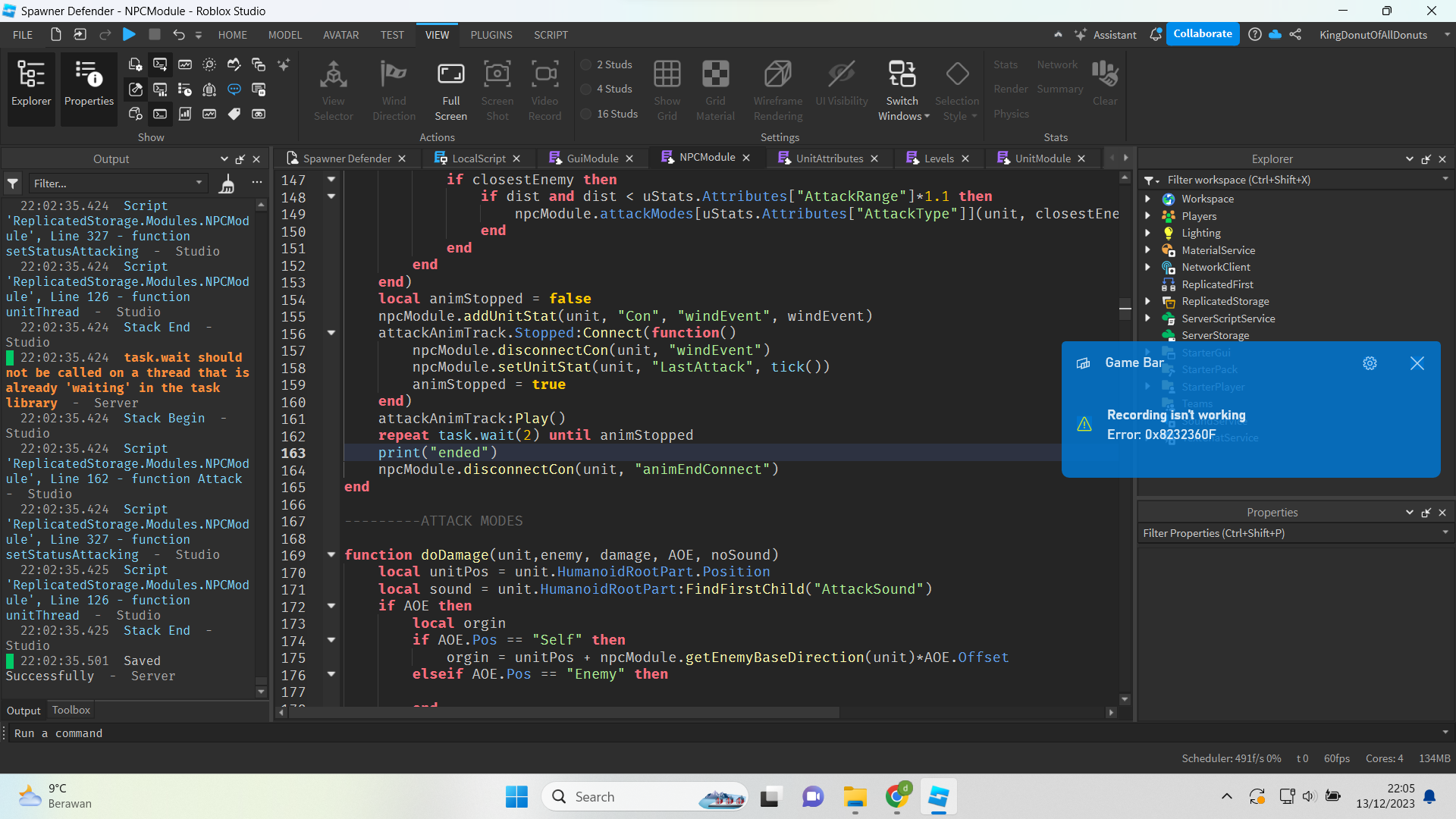The image size is (1456, 819).
Task: Switch to the MODEL ribbon tab
Action: pos(284,35)
